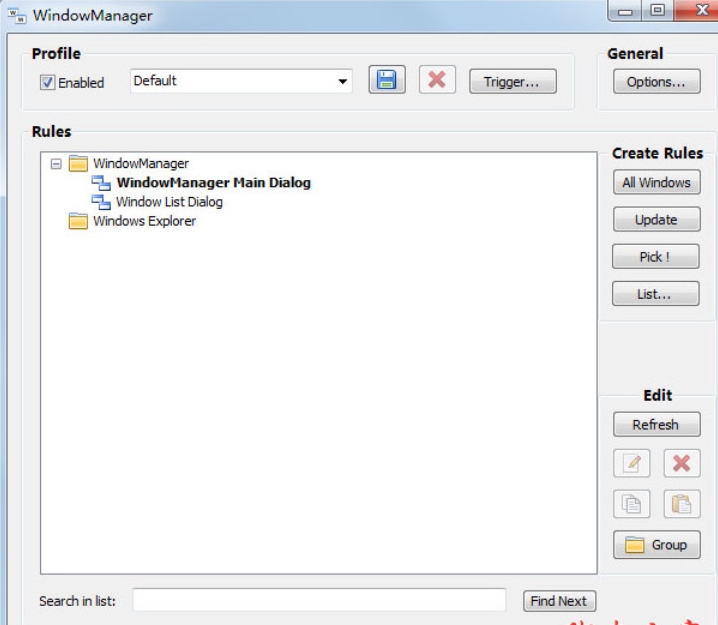The image size is (718, 625).
Task: Save profile with the floppy disk icon
Action: [387, 80]
